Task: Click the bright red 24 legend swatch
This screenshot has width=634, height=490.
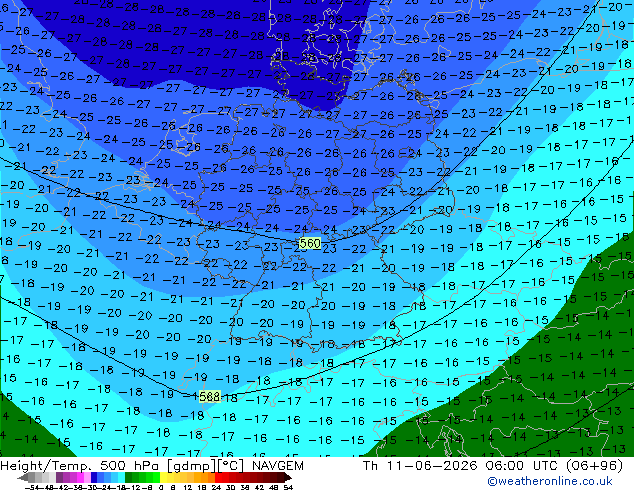Action: (218, 477)
